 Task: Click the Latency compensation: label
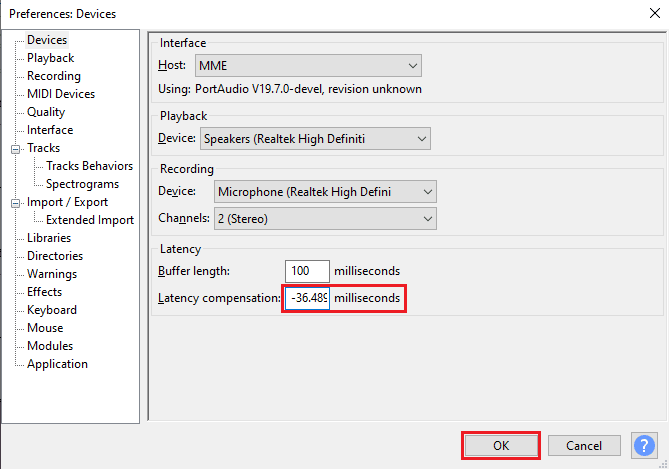tap(219, 298)
